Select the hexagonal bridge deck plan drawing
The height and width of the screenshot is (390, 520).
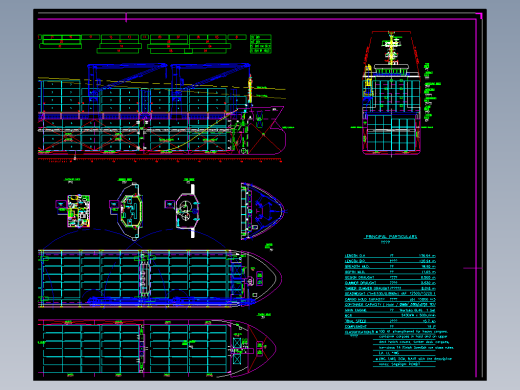131,211
